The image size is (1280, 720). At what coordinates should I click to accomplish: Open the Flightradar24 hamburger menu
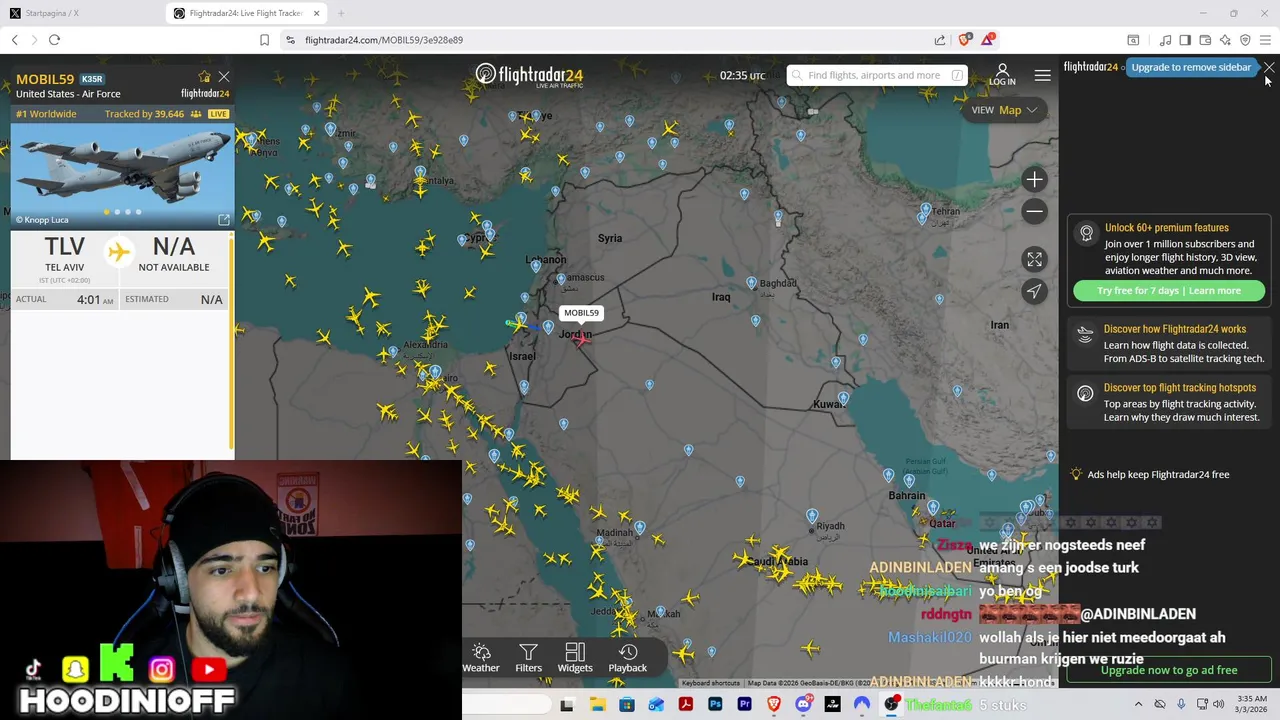1042,75
